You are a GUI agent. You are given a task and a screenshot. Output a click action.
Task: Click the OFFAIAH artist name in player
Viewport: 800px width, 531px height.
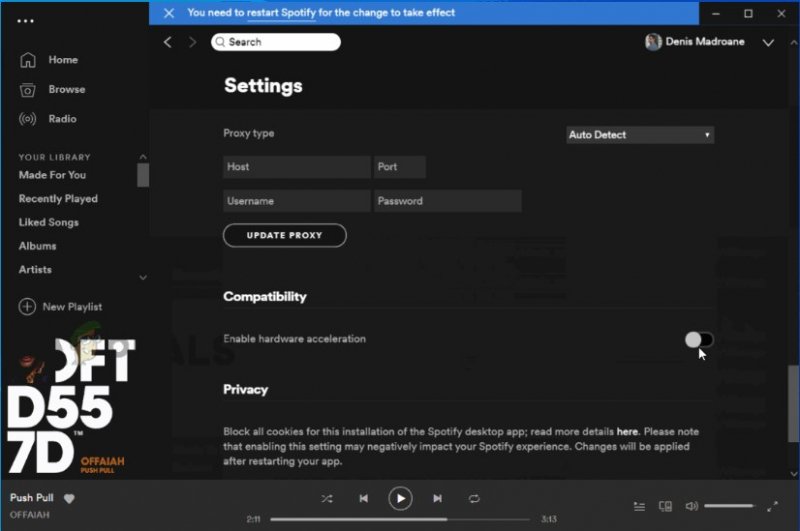30,515
